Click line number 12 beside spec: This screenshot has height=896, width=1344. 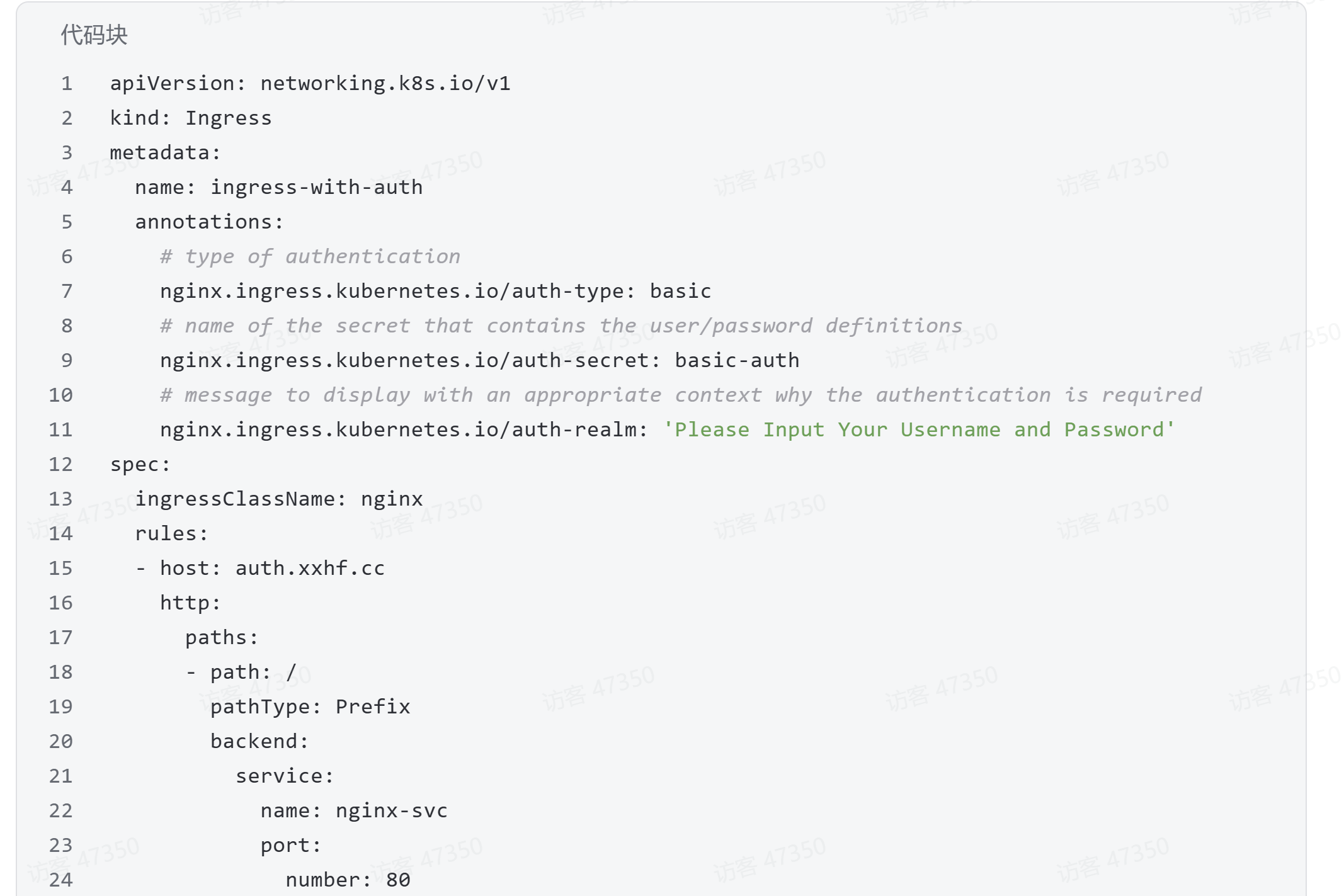click(60, 465)
